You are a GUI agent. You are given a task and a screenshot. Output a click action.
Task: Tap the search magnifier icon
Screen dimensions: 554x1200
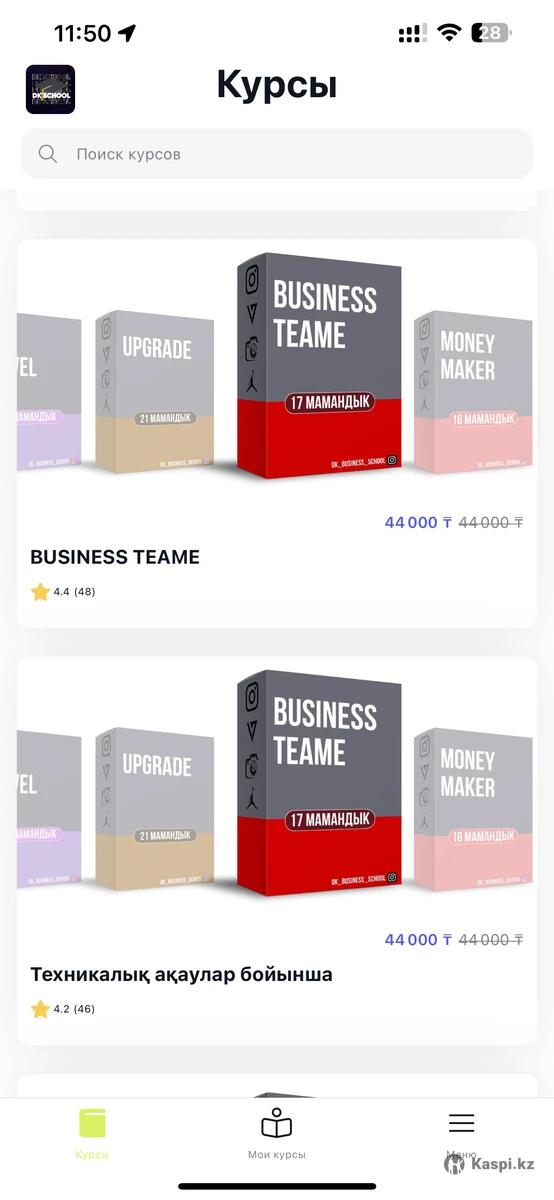point(47,154)
